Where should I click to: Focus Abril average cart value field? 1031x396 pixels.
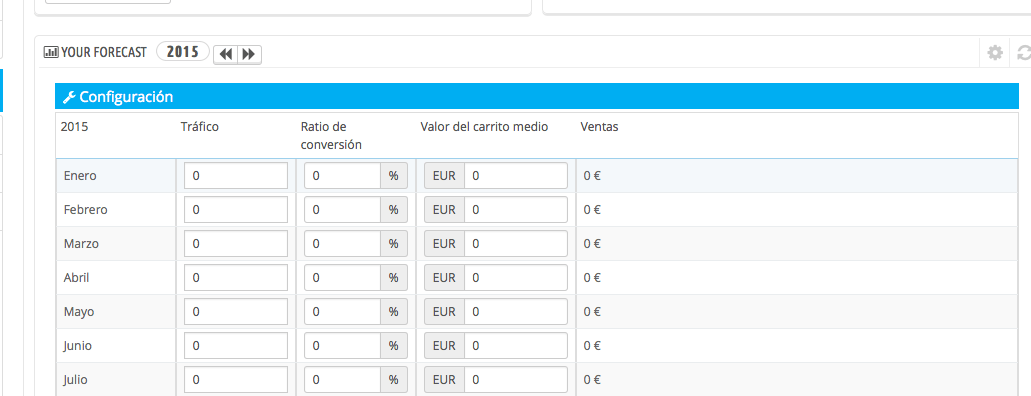point(516,278)
